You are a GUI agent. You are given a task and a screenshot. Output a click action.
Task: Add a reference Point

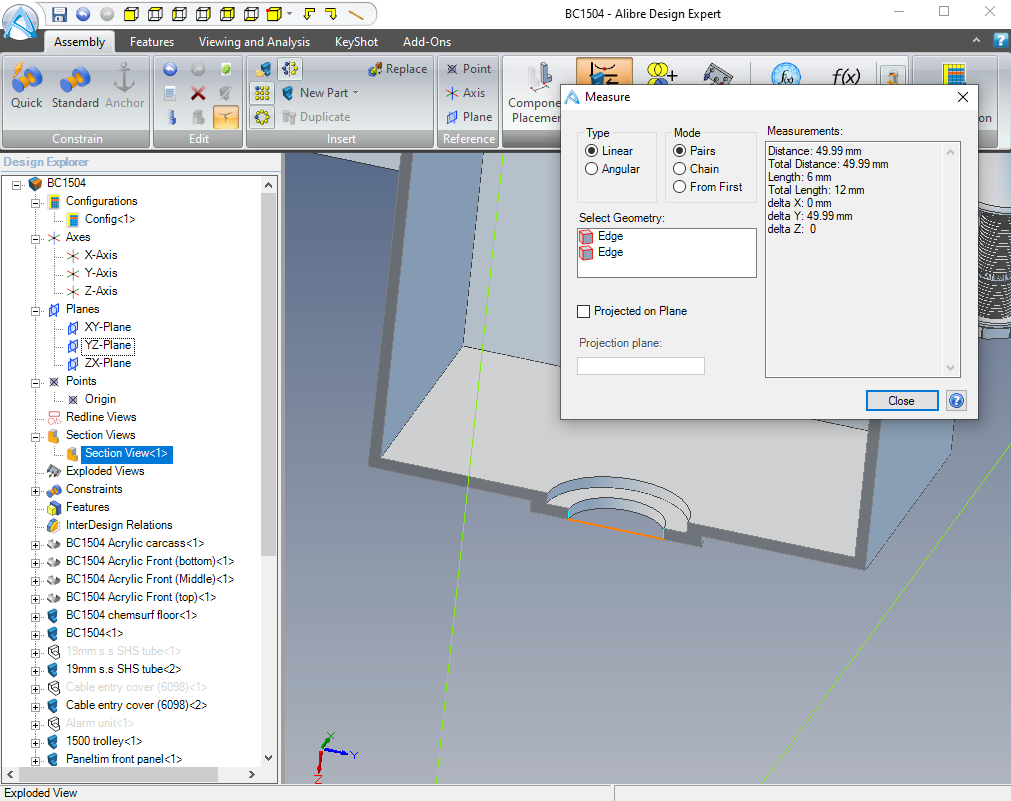[472, 68]
